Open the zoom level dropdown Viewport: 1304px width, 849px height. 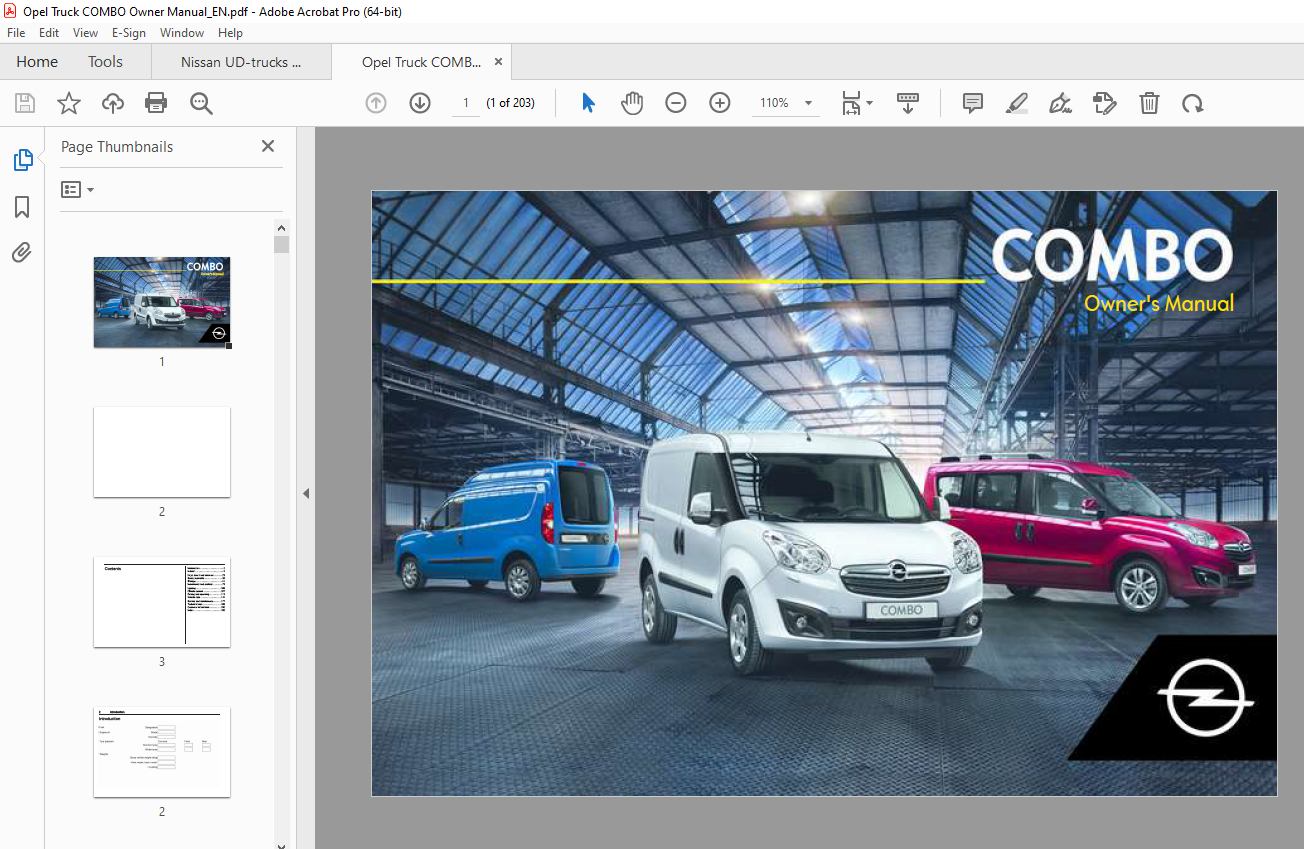808,103
